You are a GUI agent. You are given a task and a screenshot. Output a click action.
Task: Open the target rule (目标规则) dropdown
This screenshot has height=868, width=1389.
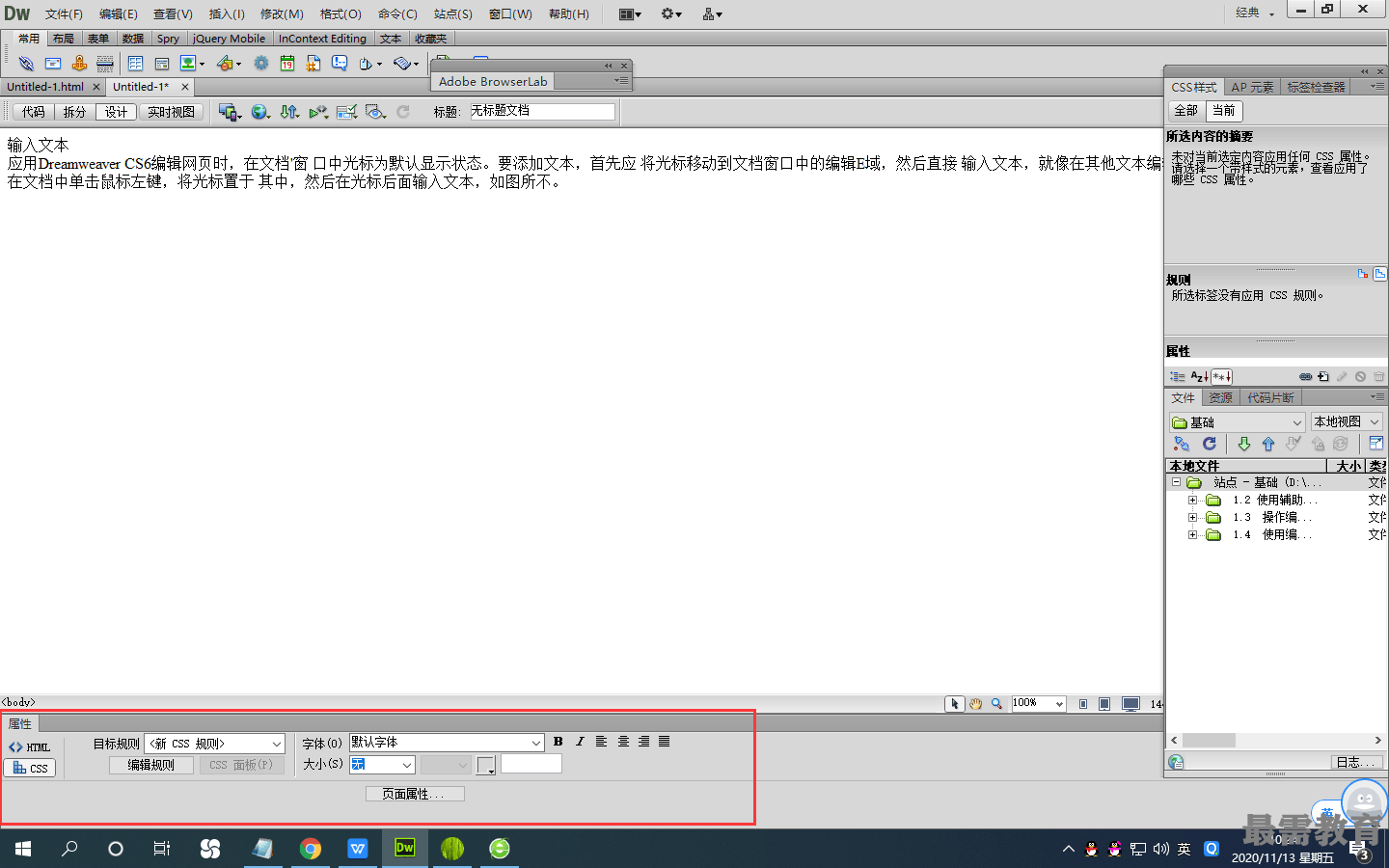pos(214,744)
